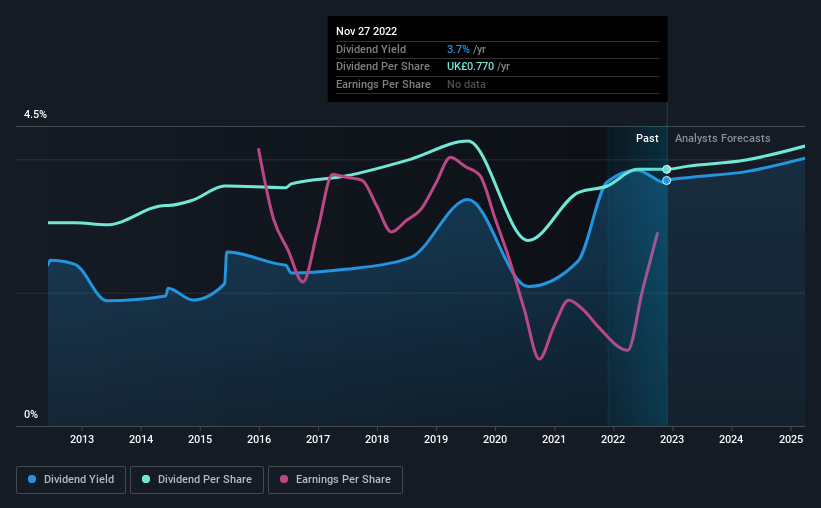Click the 'Nov 27 2022' tooltip date
821x508 pixels.
point(367,31)
